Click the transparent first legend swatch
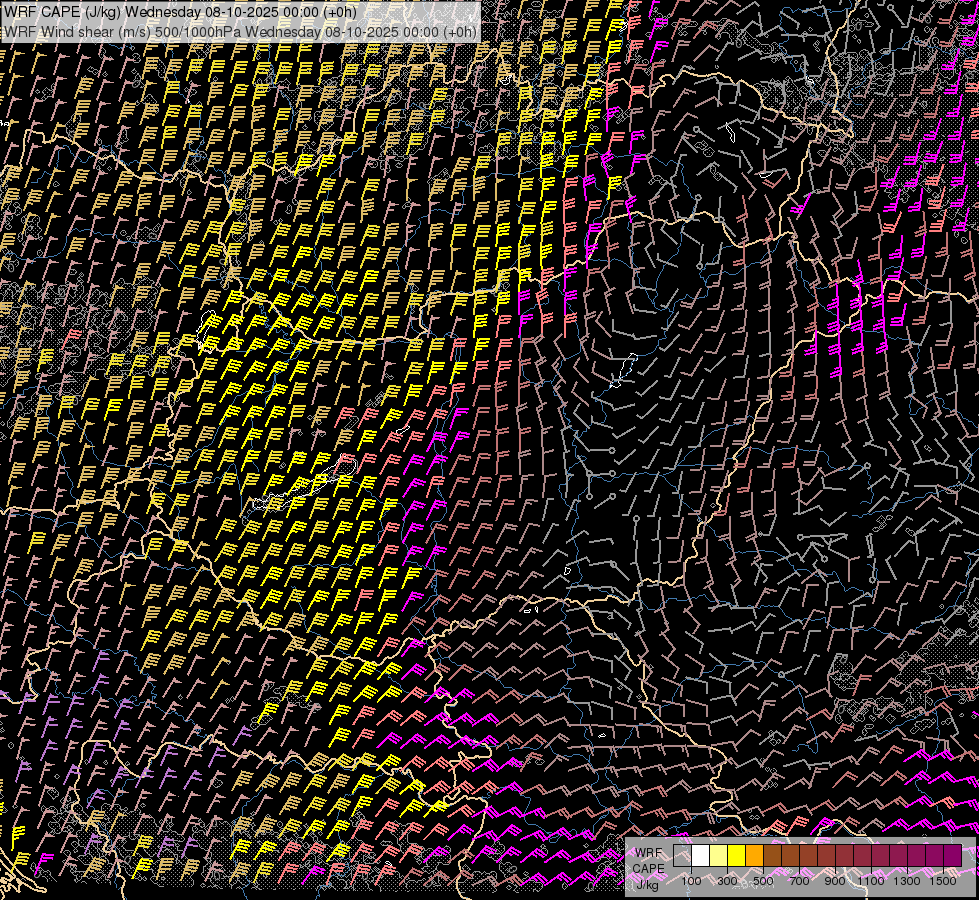The width and height of the screenshot is (979, 900). coord(682,856)
